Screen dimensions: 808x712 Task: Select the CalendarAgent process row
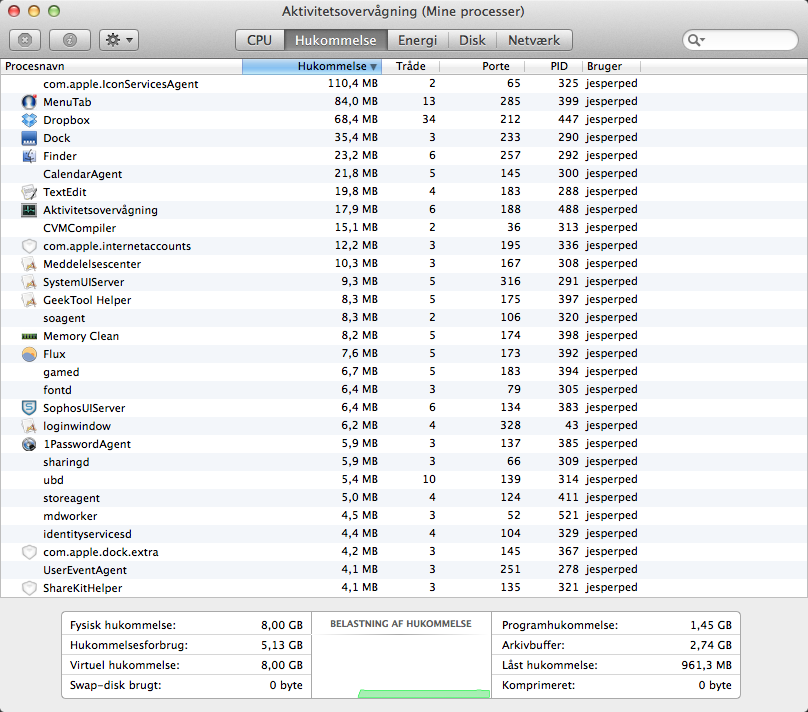[404, 174]
